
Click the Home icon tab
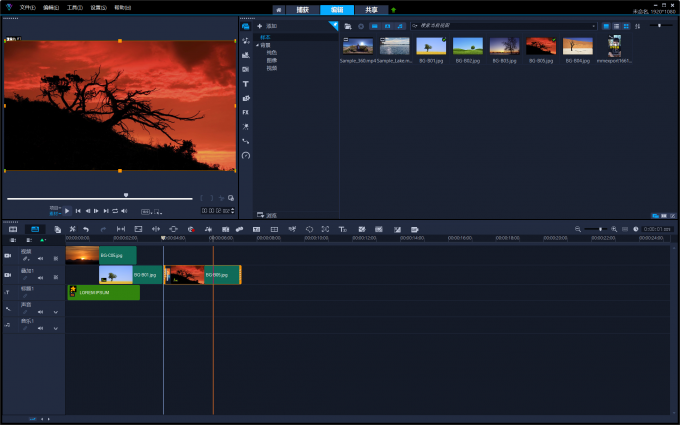(279, 9)
